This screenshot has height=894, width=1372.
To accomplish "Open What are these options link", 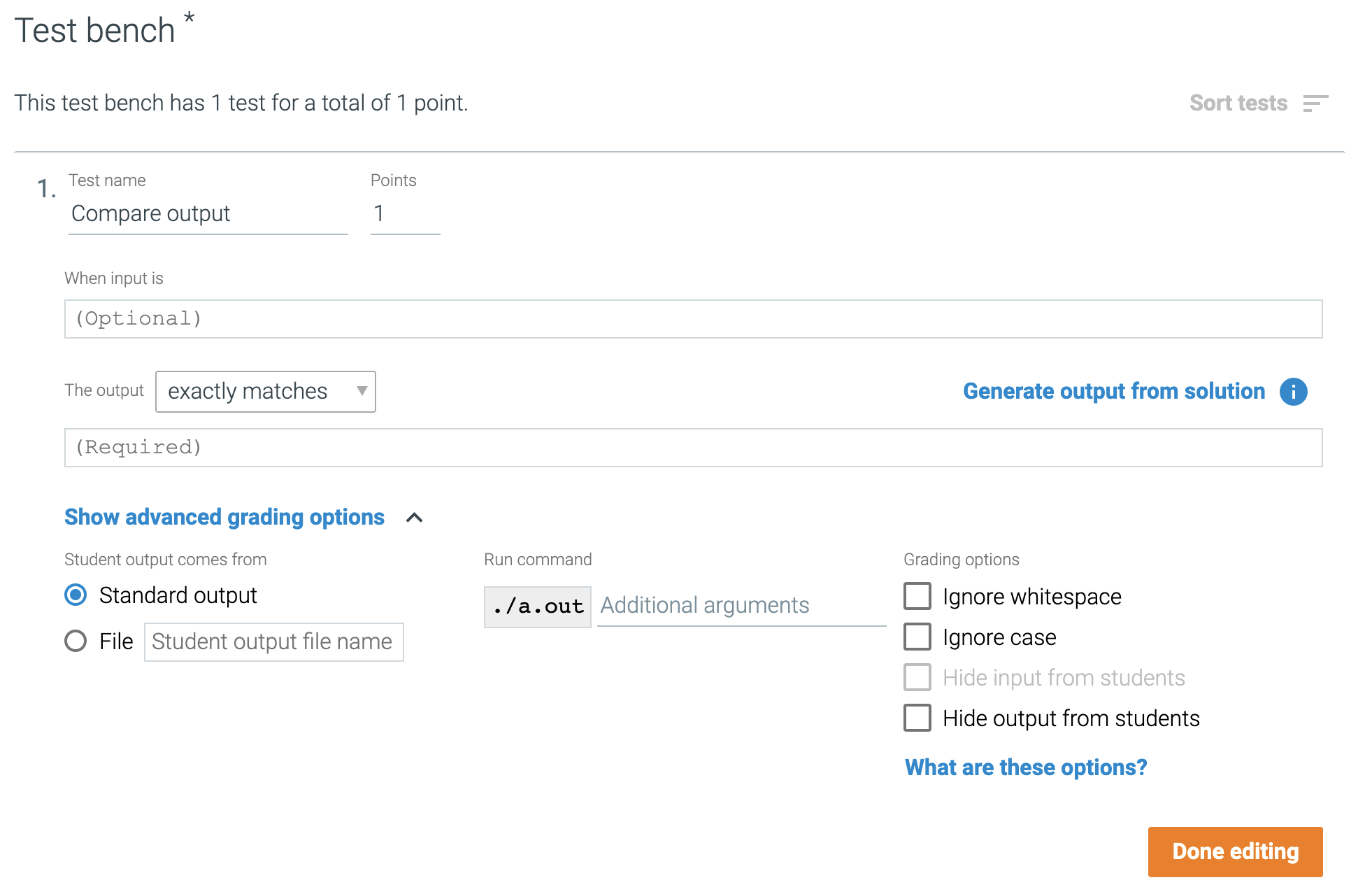I will click(x=1026, y=767).
